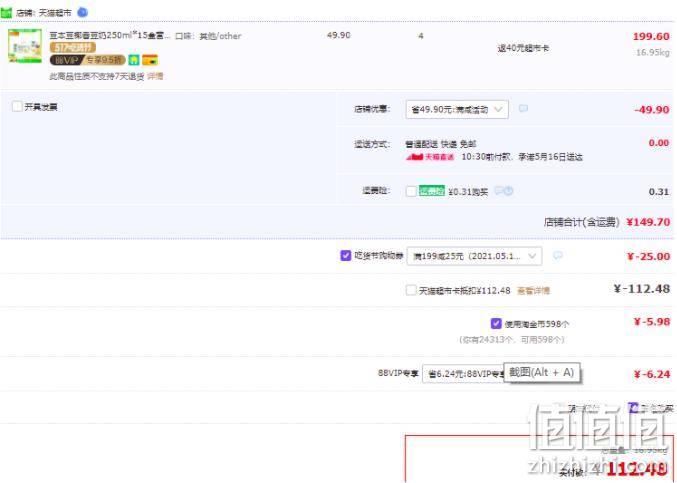The image size is (677, 483).
Task: Click the coupon discount amount ¥-25.00
Action: 648,256
